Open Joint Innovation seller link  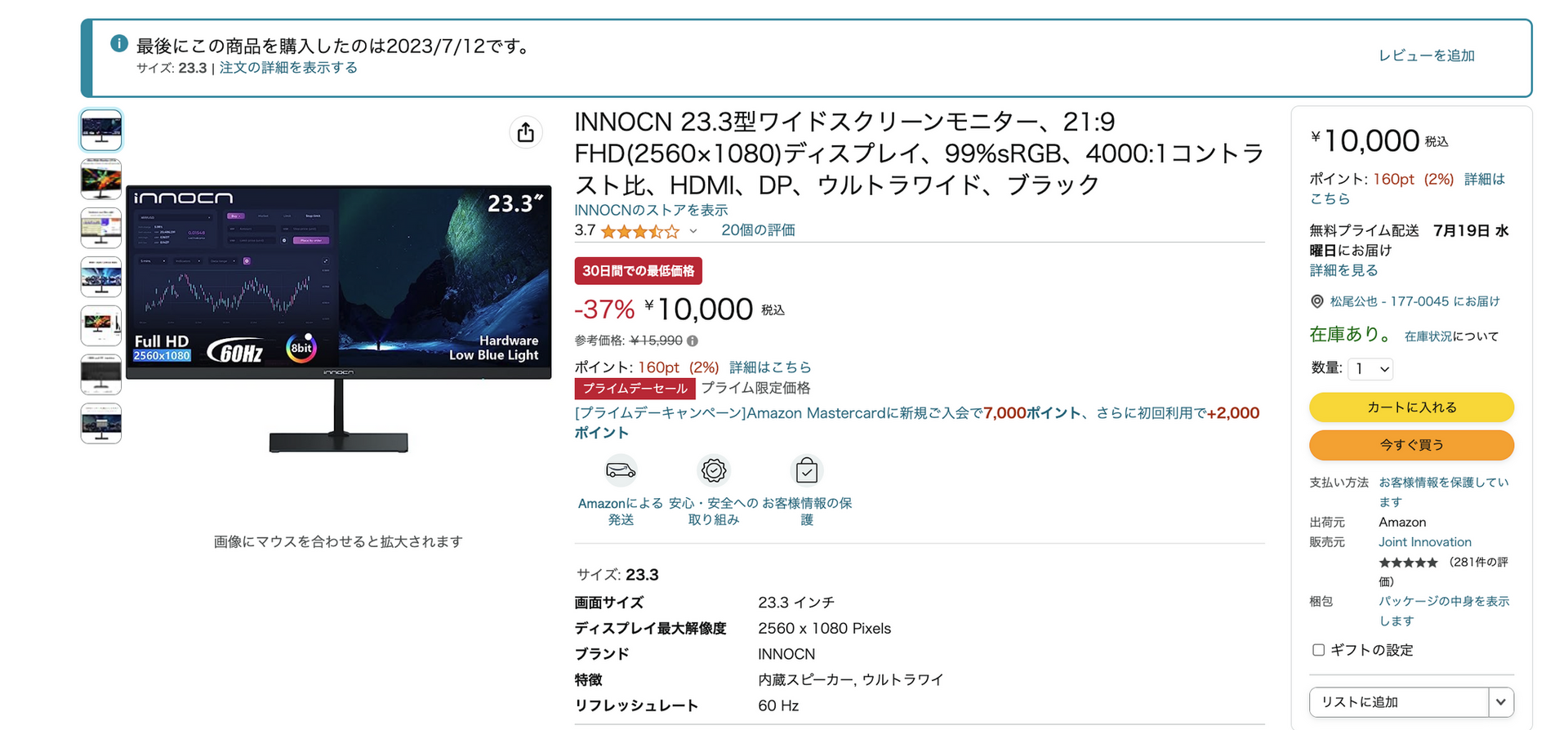pos(1425,542)
